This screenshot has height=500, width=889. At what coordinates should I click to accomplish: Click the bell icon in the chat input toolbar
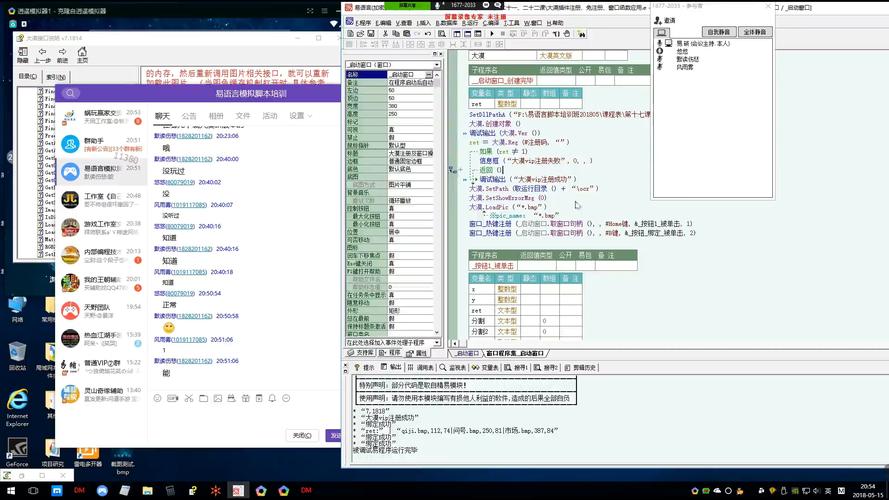click(x=272, y=399)
